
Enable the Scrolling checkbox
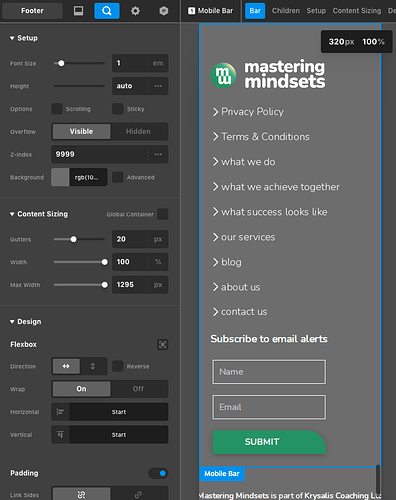[x=57, y=109]
